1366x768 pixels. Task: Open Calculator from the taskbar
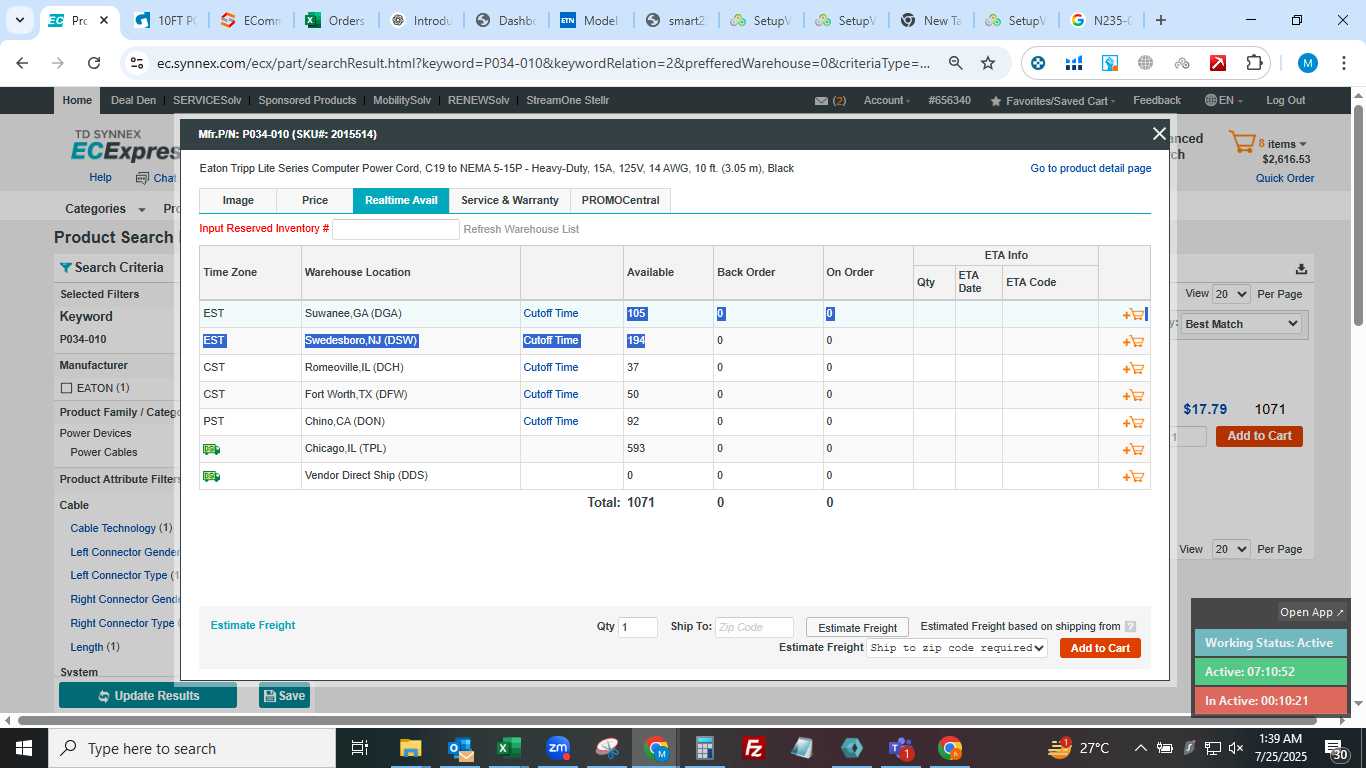[705, 748]
